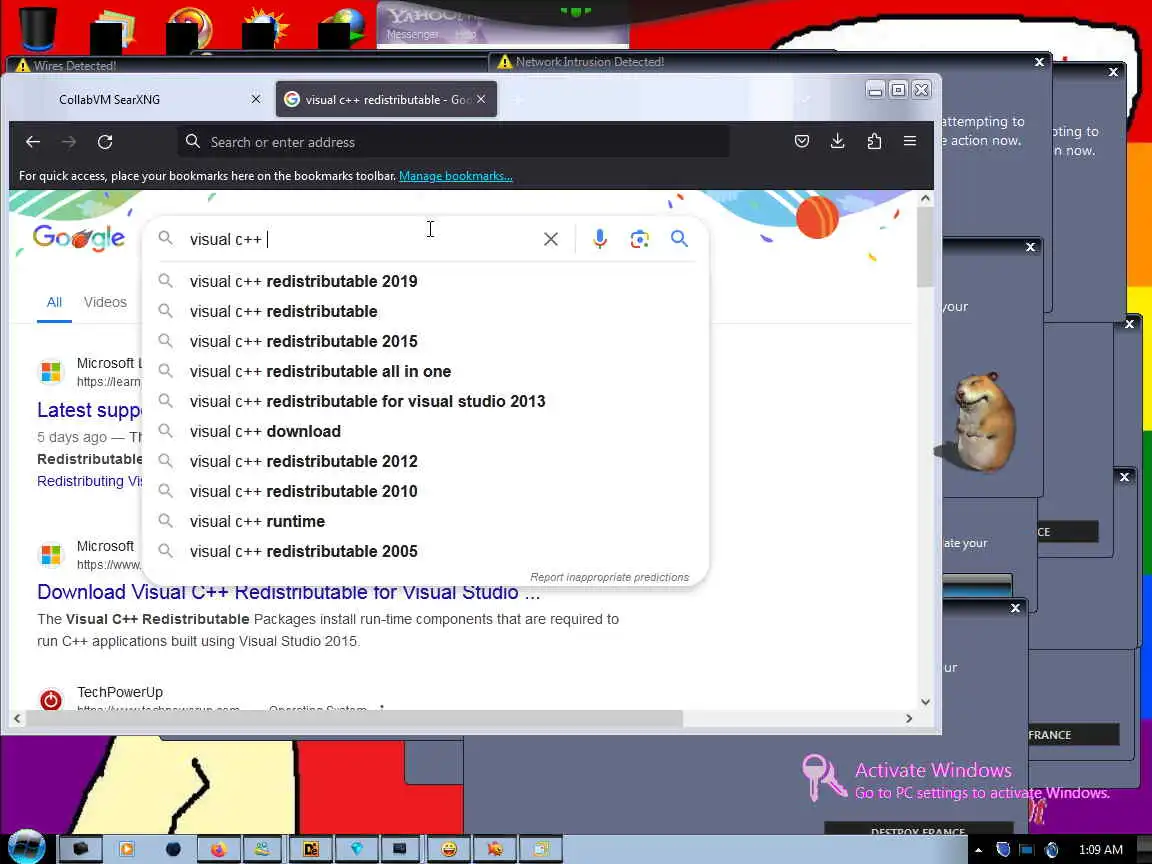Reload the current page
1152x864 pixels.
(105, 142)
